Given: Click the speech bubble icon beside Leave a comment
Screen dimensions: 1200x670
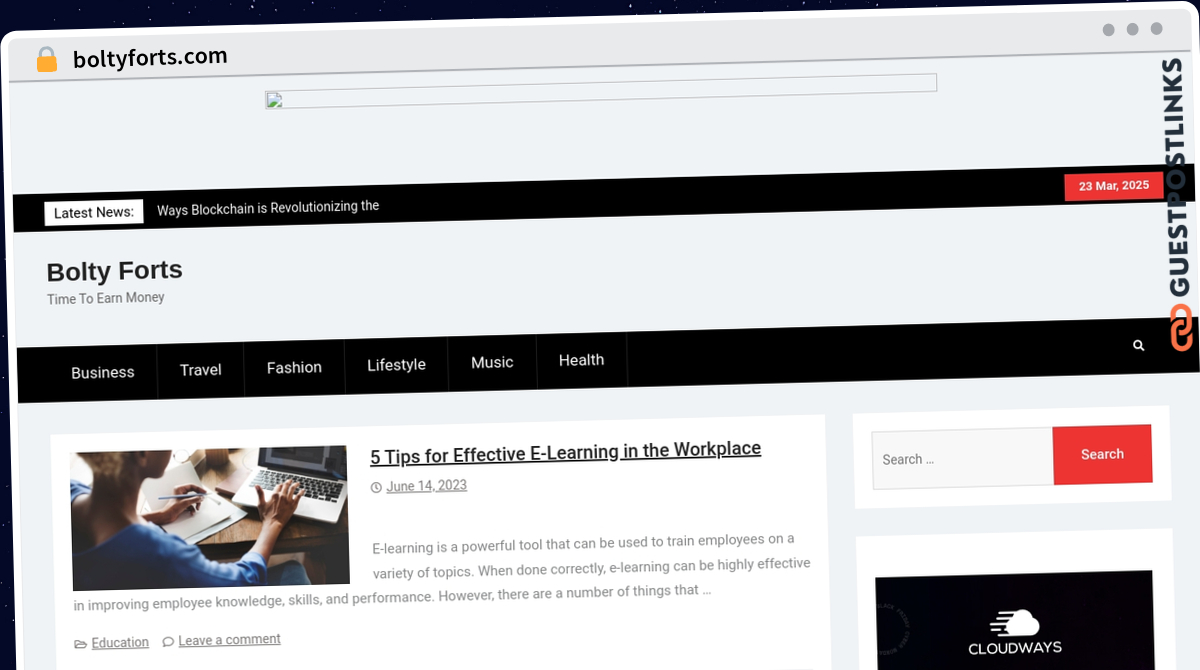Looking at the screenshot, I should click(168, 641).
